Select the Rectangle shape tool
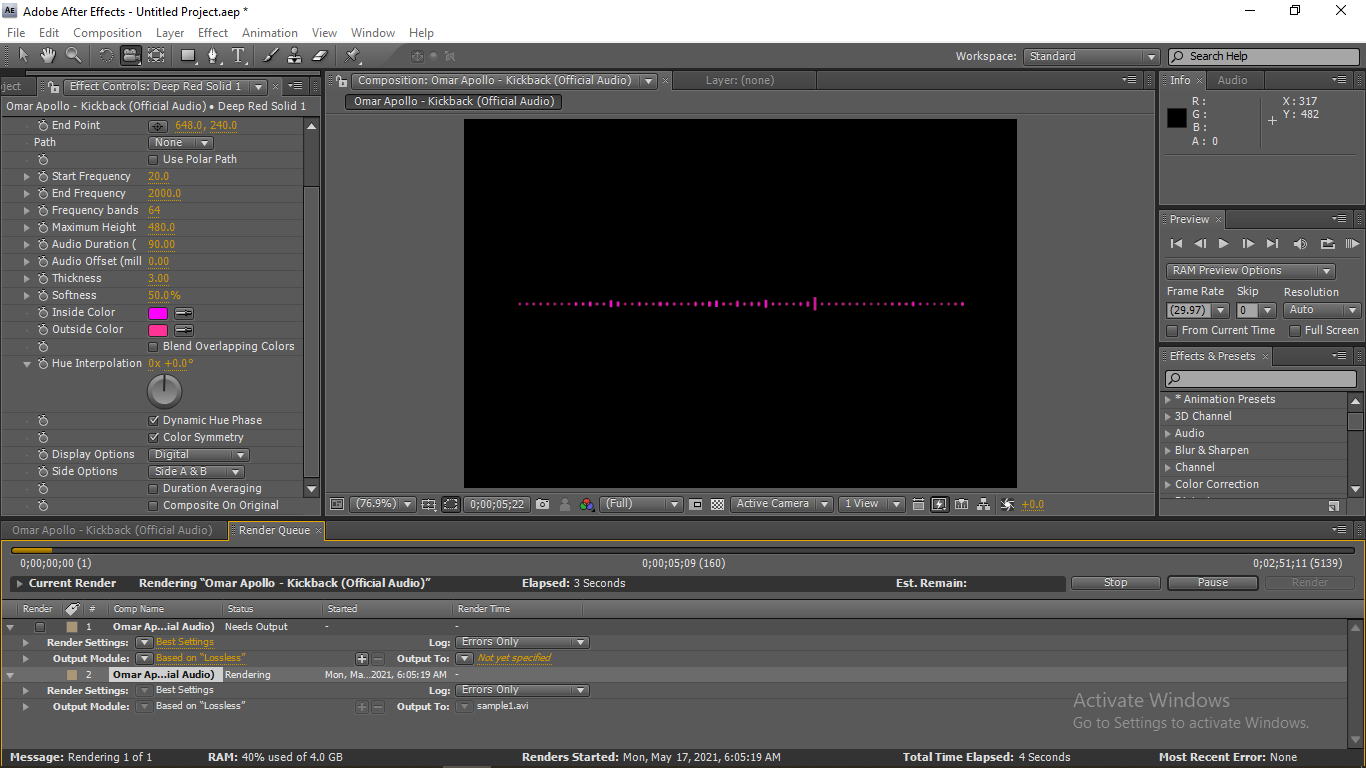Screen dimensions: 1366x768 189,56
